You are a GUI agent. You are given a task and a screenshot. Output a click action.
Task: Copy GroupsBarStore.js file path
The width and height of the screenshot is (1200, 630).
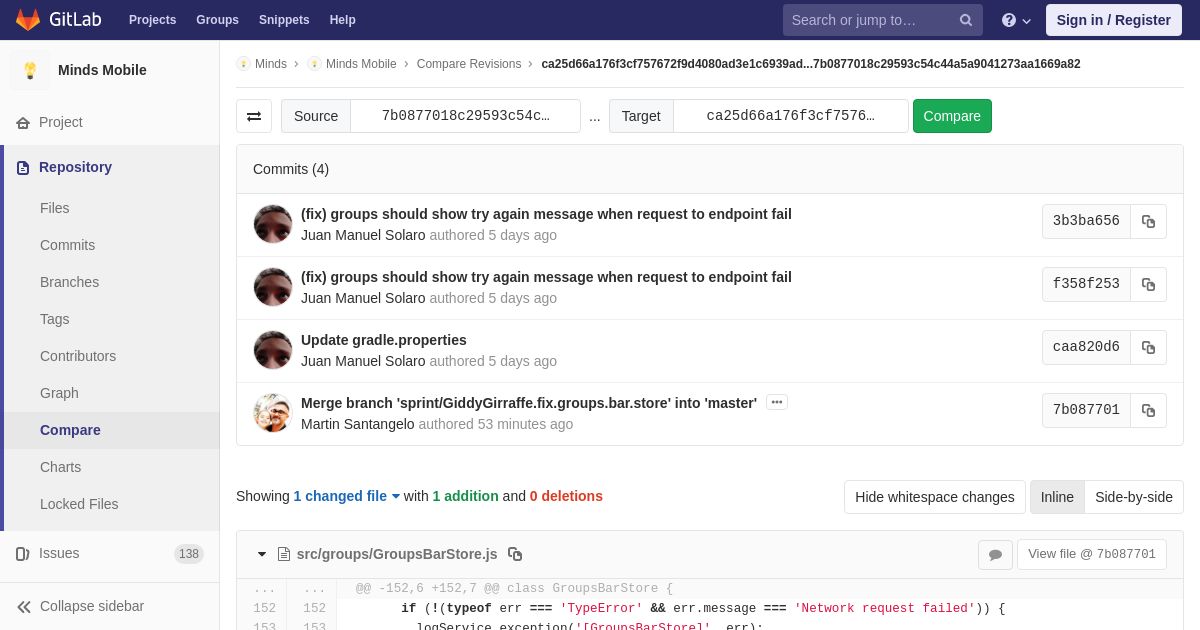coord(515,554)
